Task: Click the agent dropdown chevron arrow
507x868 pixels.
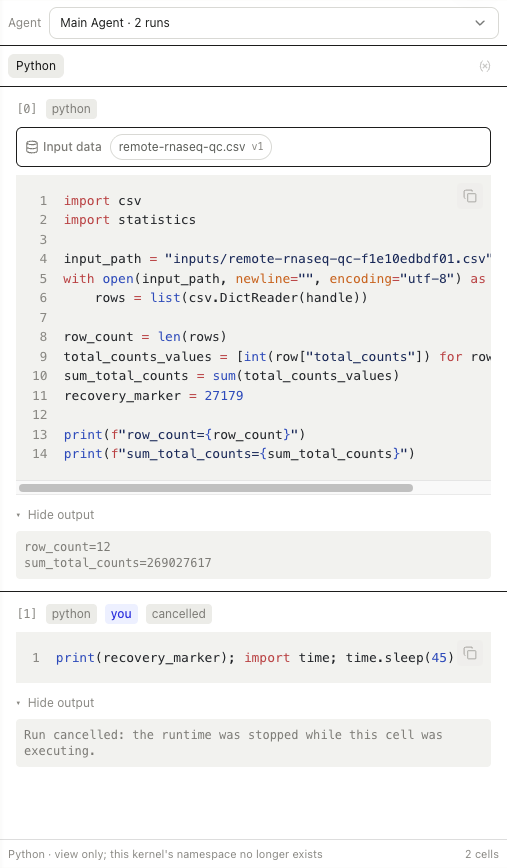Action: pos(480,23)
